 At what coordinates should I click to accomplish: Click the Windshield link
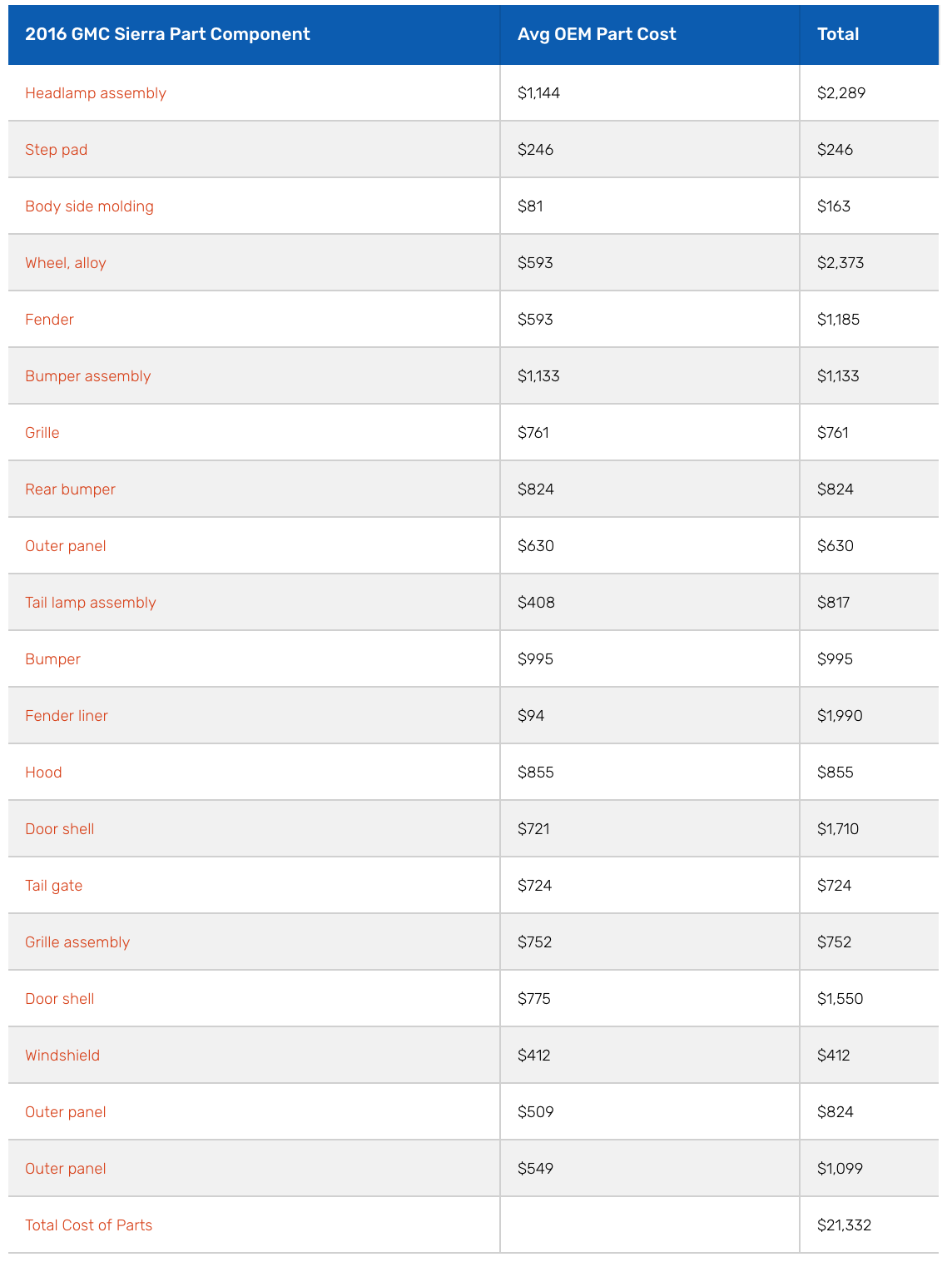[x=62, y=1056]
